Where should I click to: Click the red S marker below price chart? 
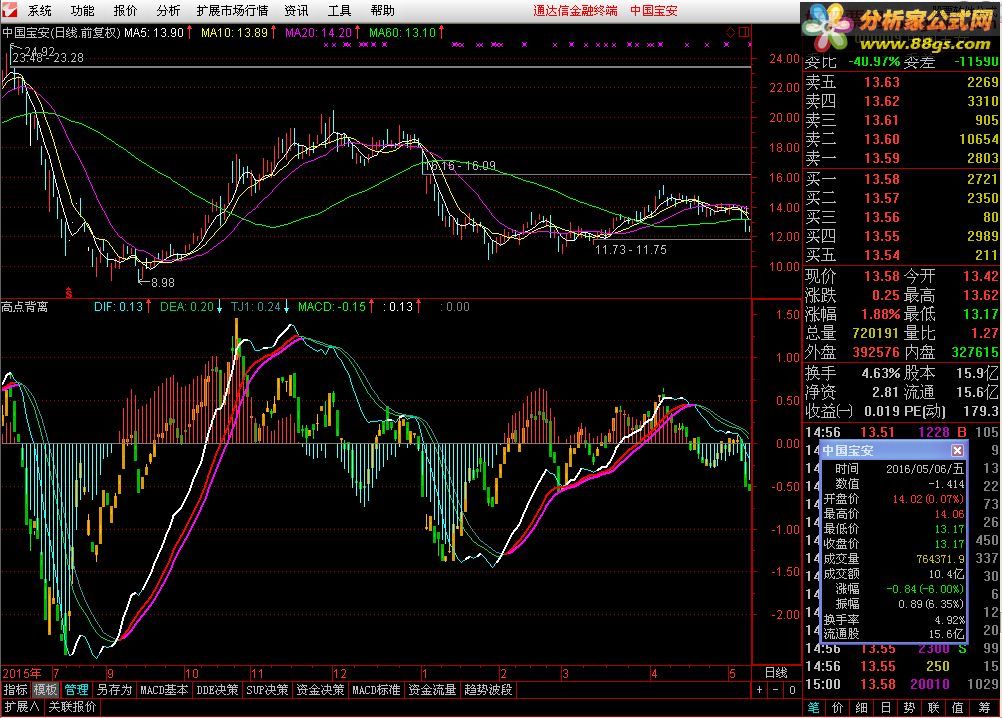(x=68, y=294)
